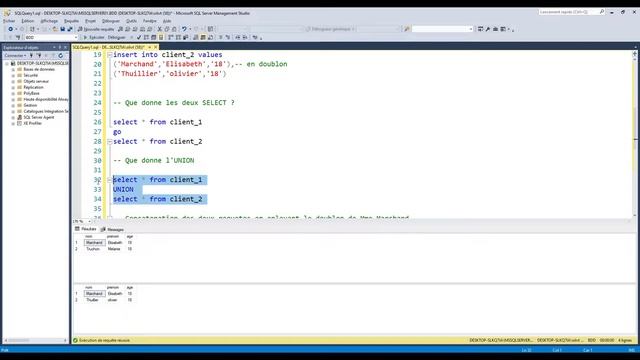The image size is (640, 360).
Task: Close the SQLQuery1.sql document tab
Action: [x=156, y=47]
